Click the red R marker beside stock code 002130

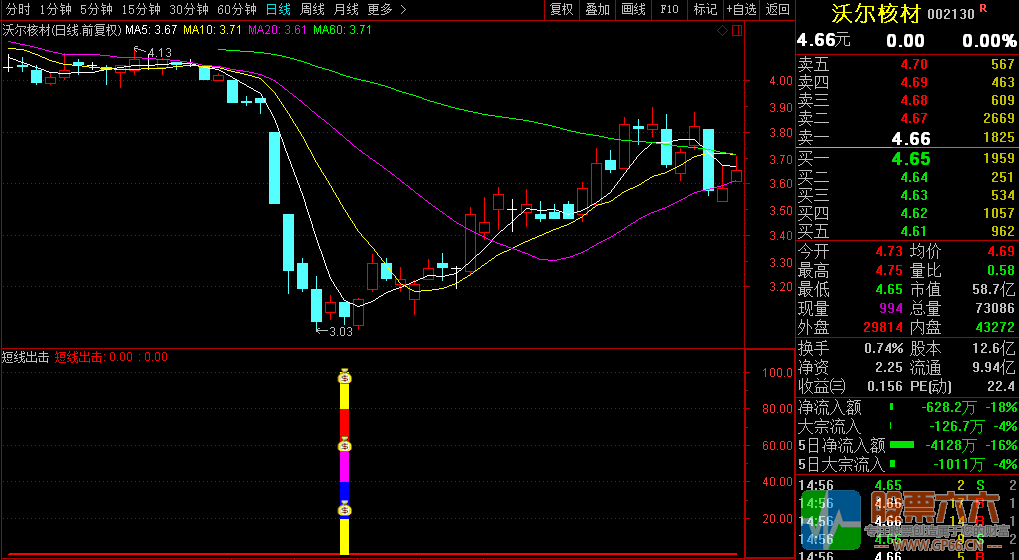982,9
